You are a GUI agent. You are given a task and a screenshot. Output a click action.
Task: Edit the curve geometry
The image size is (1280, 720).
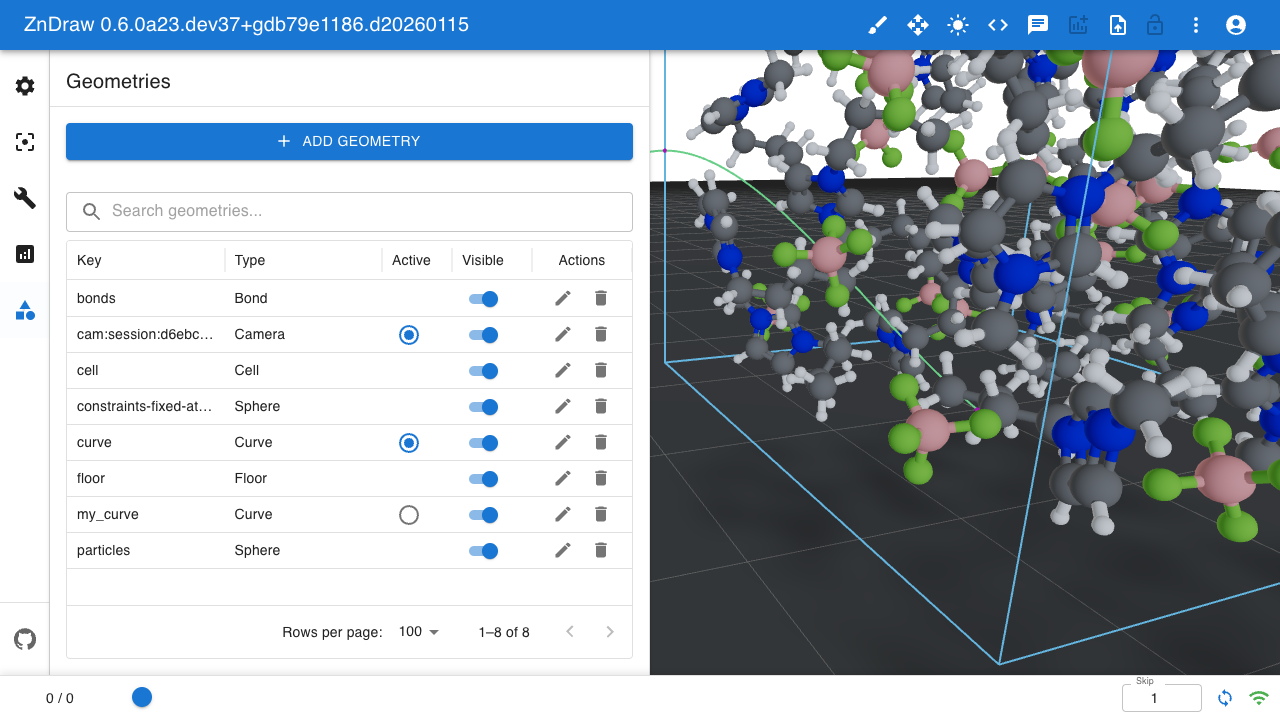(x=563, y=442)
